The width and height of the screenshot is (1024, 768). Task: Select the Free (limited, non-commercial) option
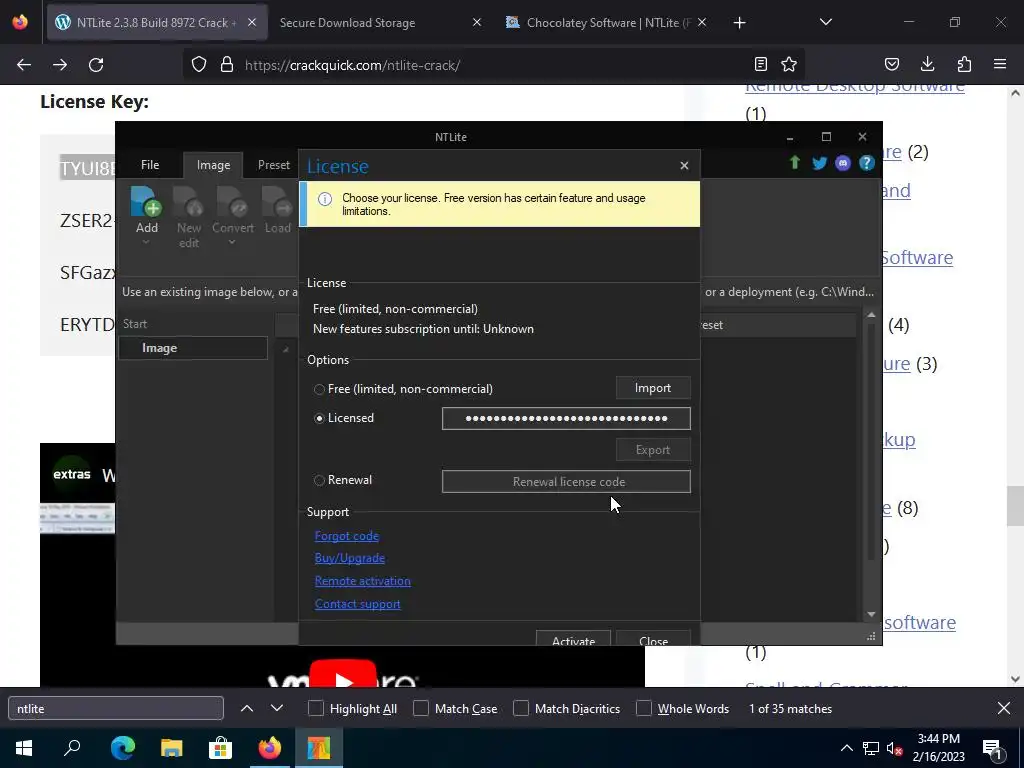point(319,389)
